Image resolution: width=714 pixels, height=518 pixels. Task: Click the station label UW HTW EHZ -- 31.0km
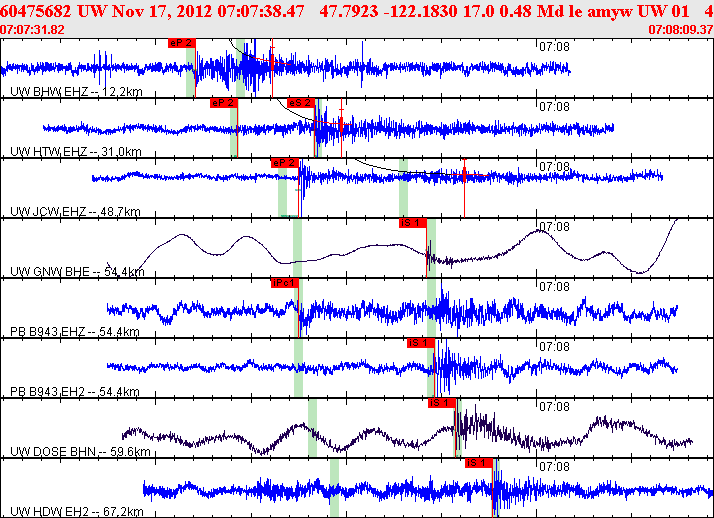pos(76,152)
